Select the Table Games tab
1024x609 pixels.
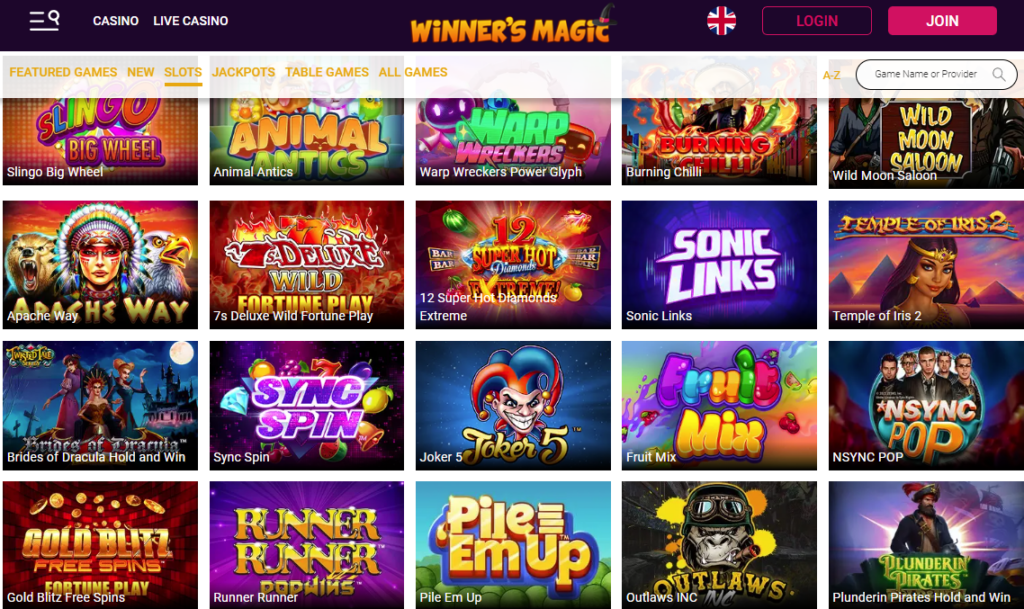click(327, 72)
